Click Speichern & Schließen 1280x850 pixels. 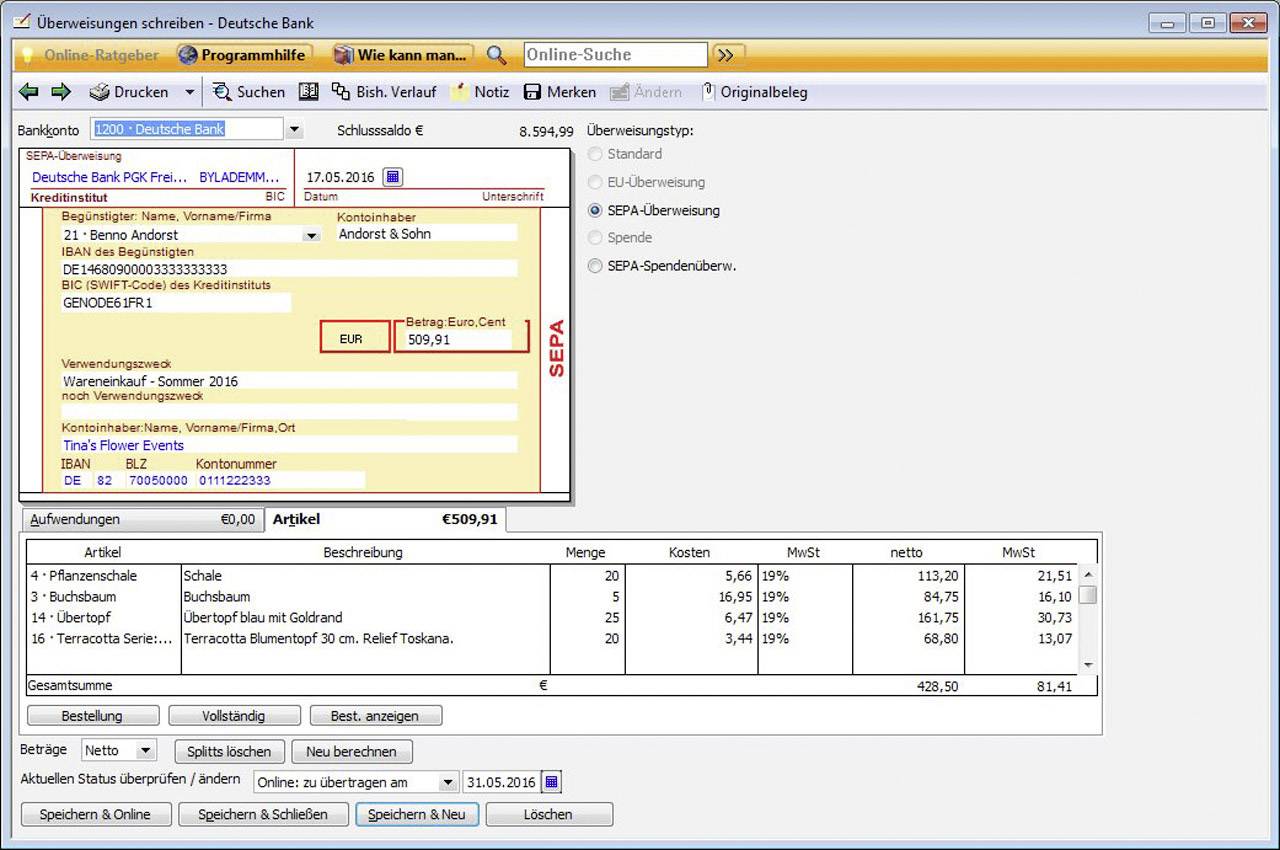[x=263, y=814]
